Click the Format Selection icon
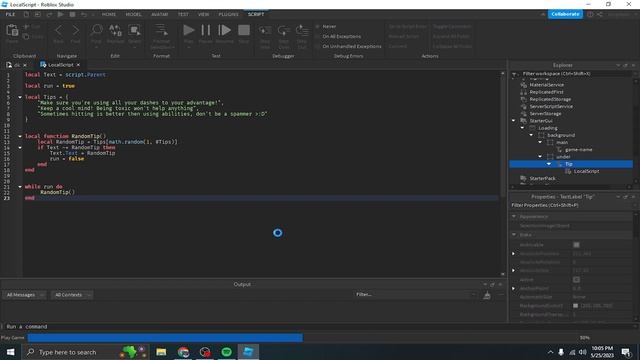640x360 pixels. (x=161, y=30)
